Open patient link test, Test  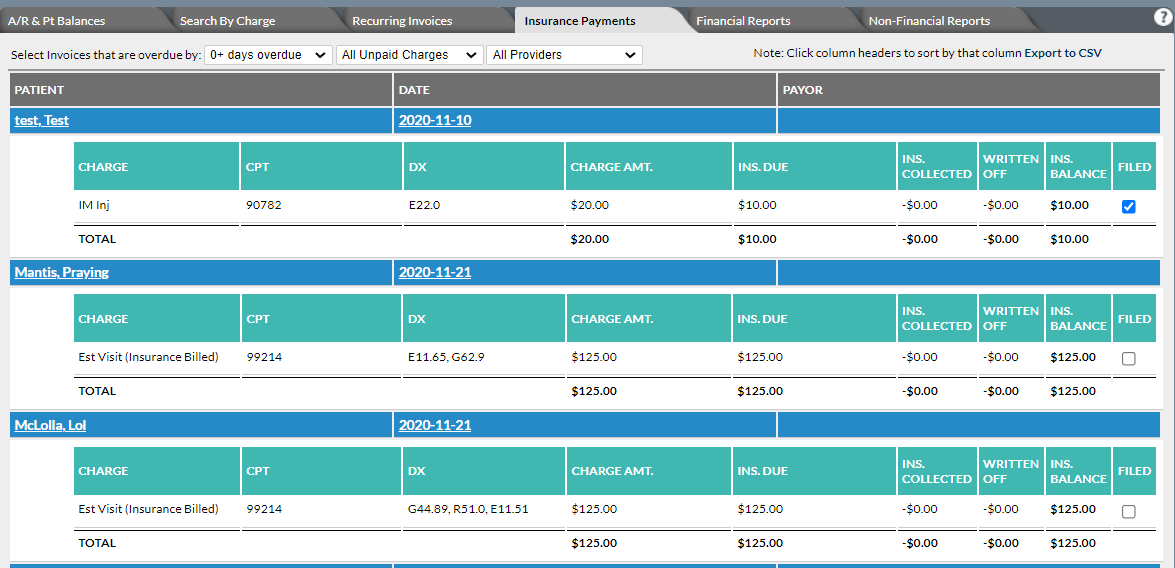pos(42,120)
